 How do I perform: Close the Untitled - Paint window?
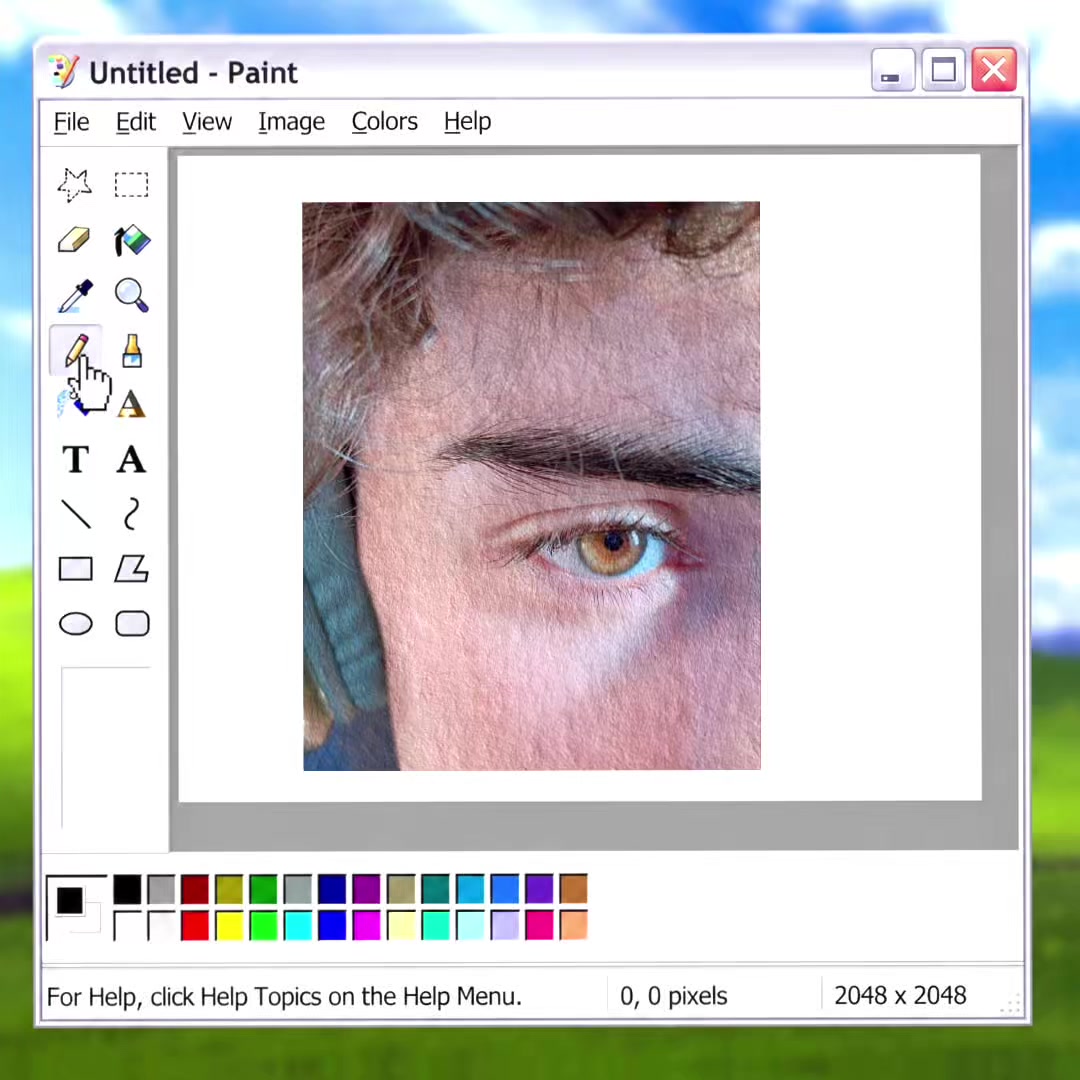click(x=993, y=70)
